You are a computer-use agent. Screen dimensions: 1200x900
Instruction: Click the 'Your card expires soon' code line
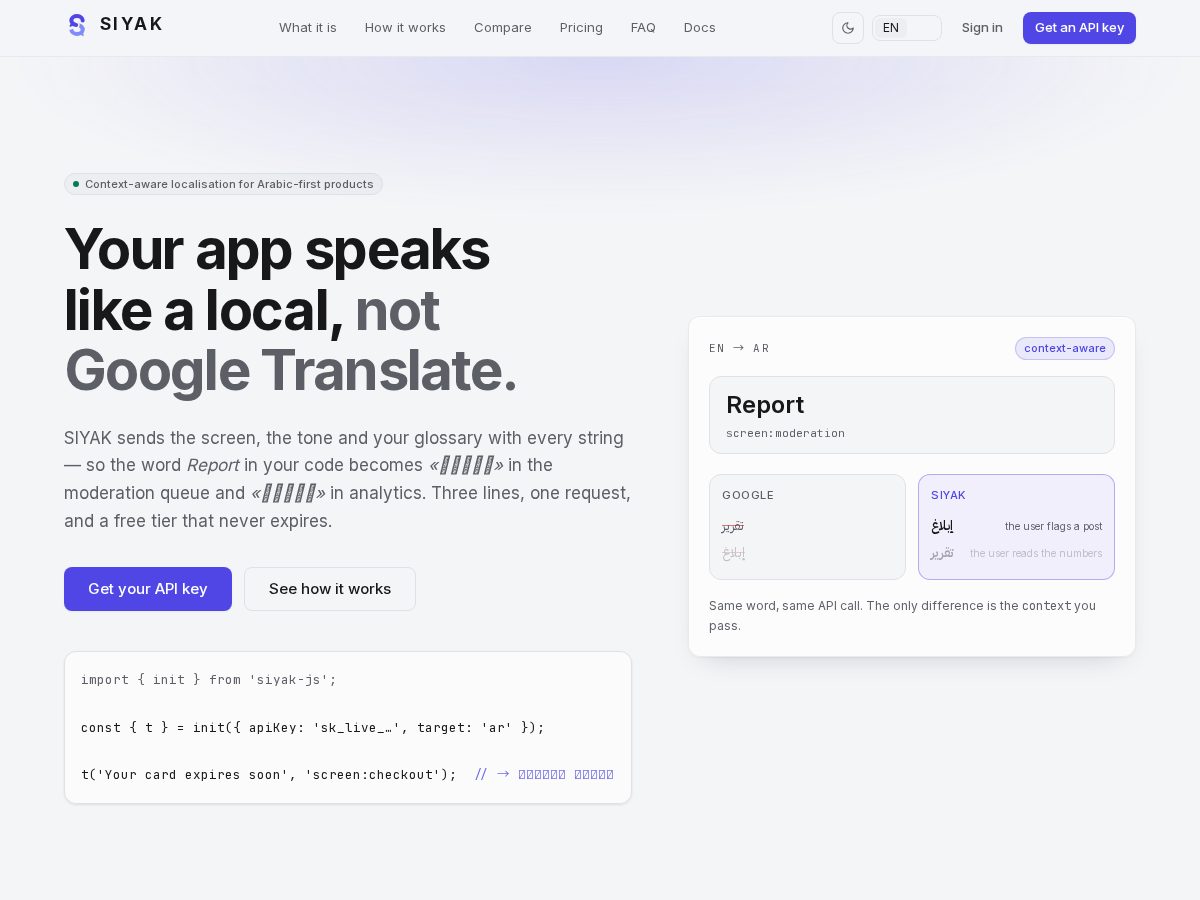tap(347, 775)
